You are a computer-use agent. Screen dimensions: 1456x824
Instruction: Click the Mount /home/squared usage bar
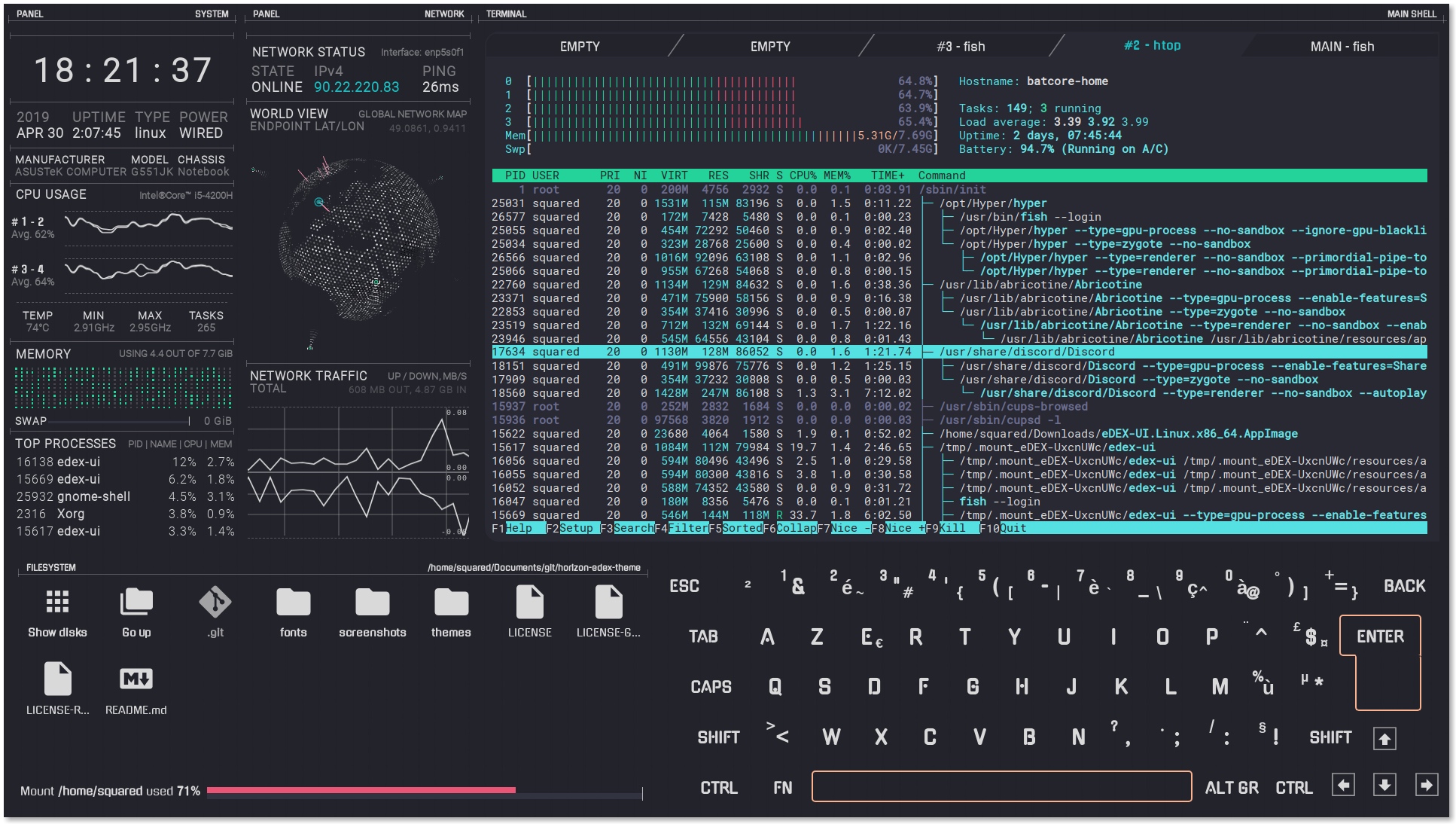click(x=425, y=791)
